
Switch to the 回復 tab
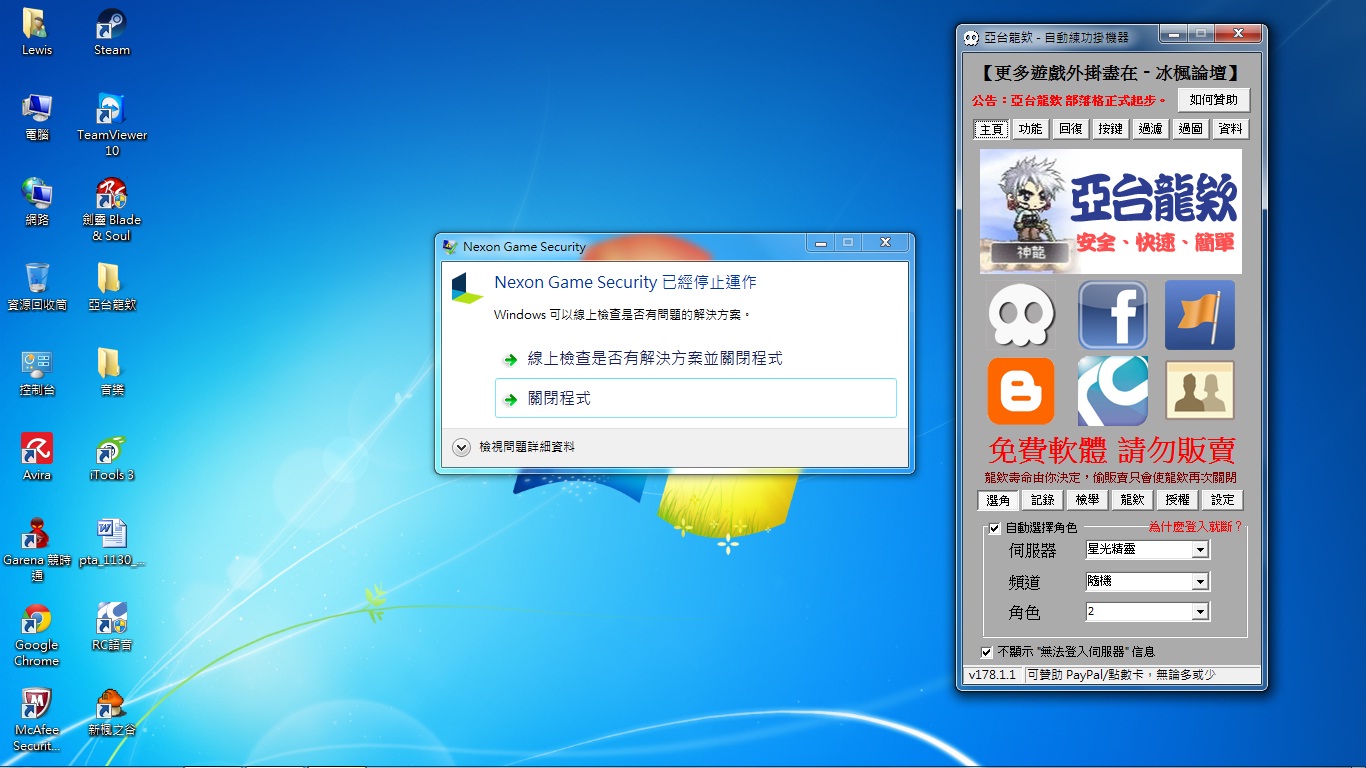pyautogui.click(x=1071, y=129)
